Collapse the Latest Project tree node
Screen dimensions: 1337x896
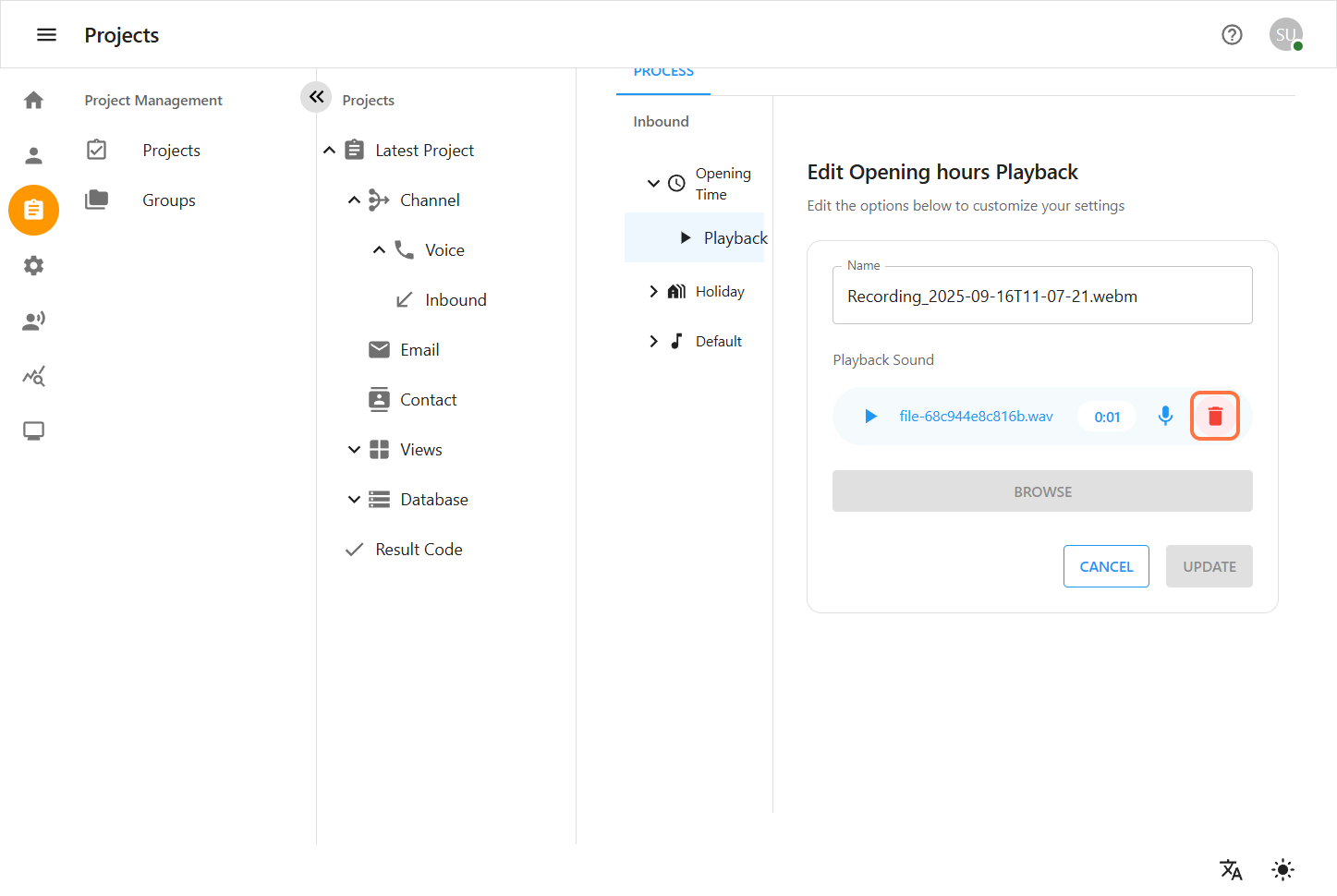pos(330,151)
